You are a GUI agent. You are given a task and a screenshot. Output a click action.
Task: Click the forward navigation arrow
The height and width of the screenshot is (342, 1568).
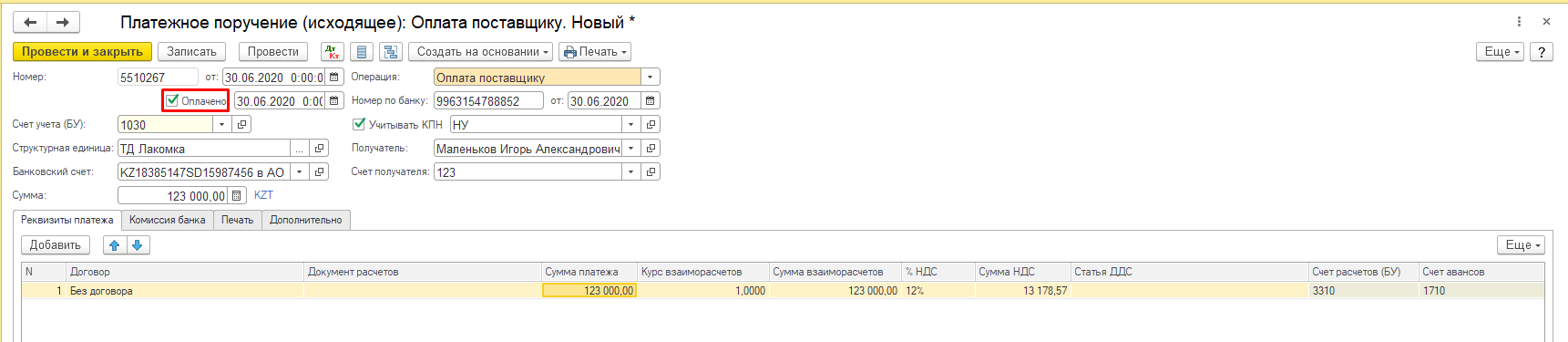click(x=63, y=22)
